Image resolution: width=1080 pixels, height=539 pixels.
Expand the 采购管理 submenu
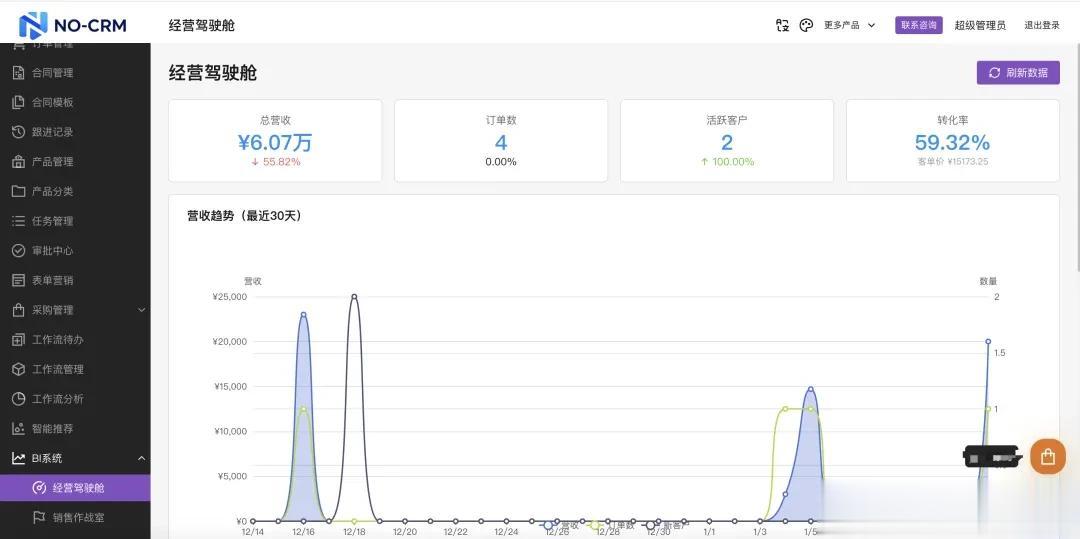pyautogui.click(x=75, y=310)
